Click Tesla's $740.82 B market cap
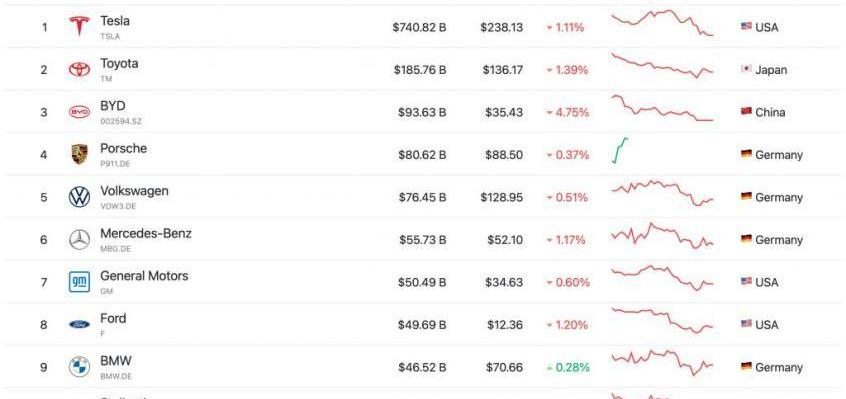 tap(419, 27)
